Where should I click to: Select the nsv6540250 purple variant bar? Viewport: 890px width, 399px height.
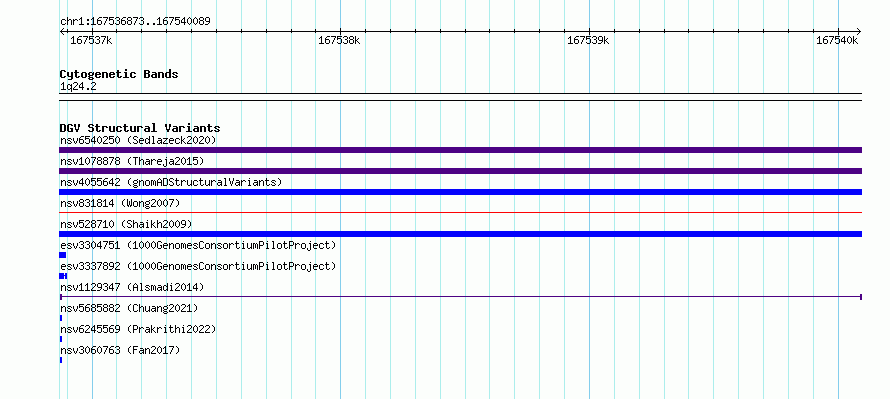click(460, 150)
